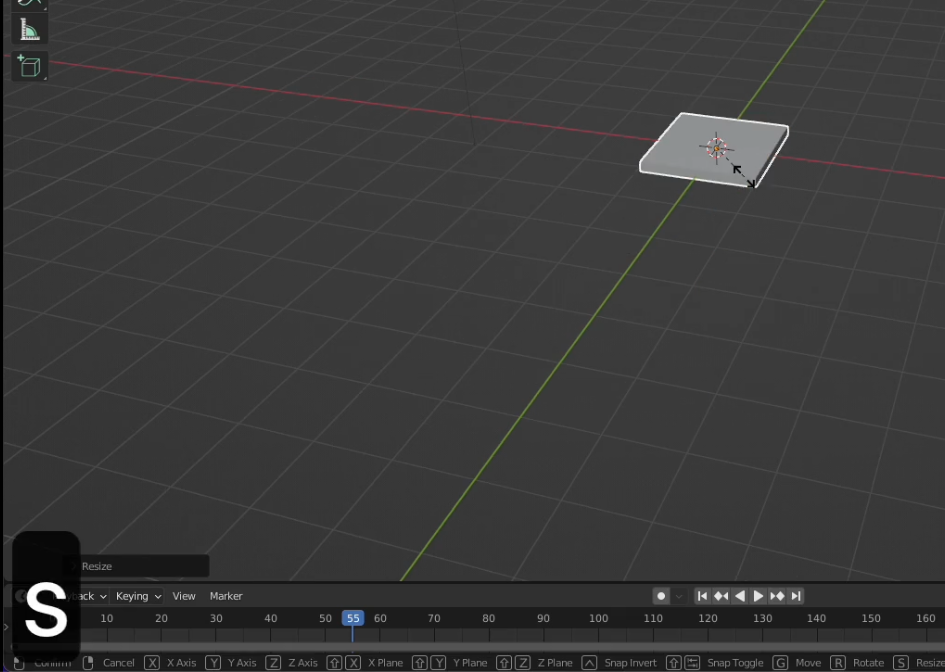Click the Cancel hint in the status bar
945x672 pixels.
(x=119, y=663)
